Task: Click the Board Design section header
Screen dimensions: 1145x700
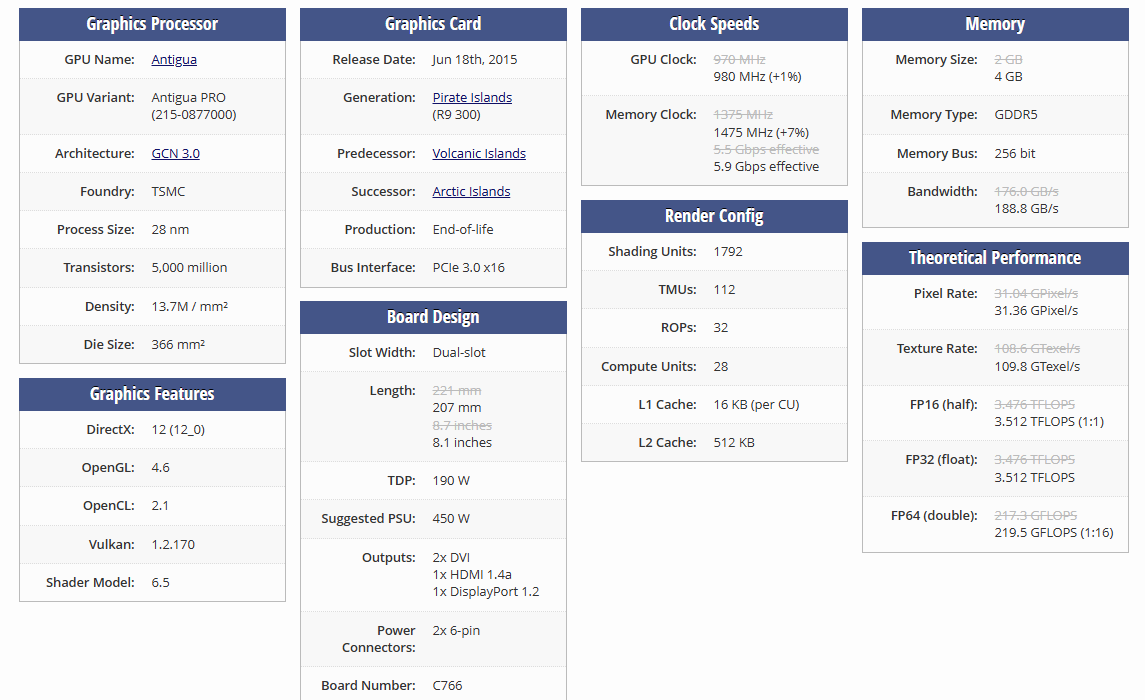Action: click(433, 317)
